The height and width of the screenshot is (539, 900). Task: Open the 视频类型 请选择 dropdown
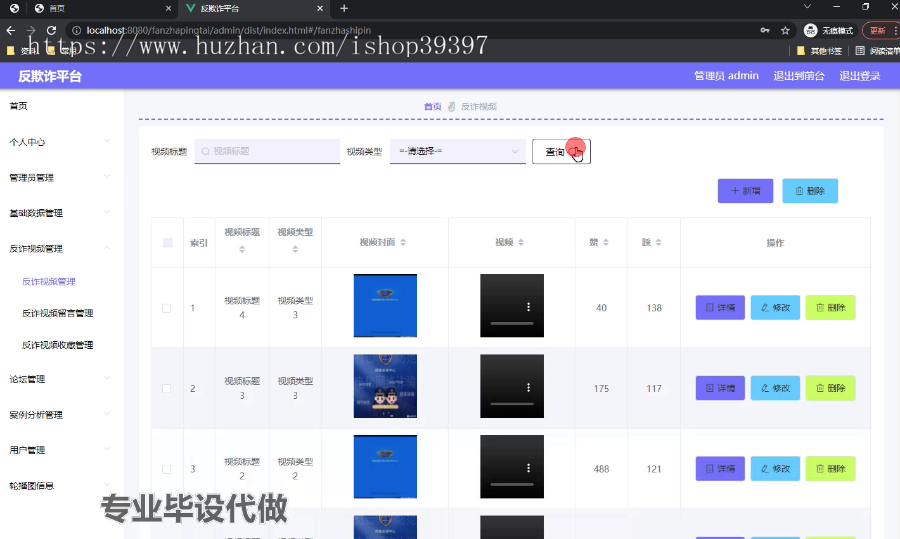[457, 152]
